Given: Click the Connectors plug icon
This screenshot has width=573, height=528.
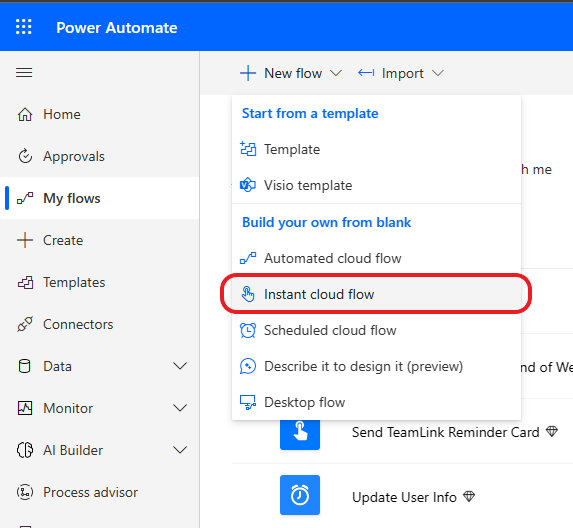Looking at the screenshot, I should pyautogui.click(x=25, y=324).
